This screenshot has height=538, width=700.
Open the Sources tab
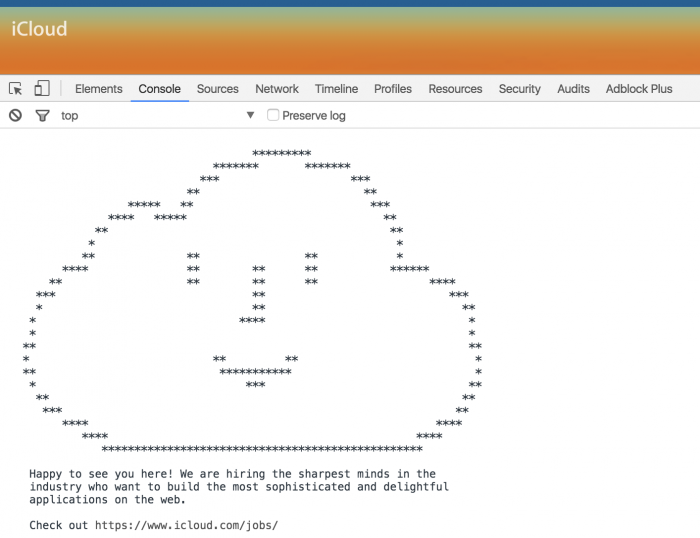coord(218,89)
